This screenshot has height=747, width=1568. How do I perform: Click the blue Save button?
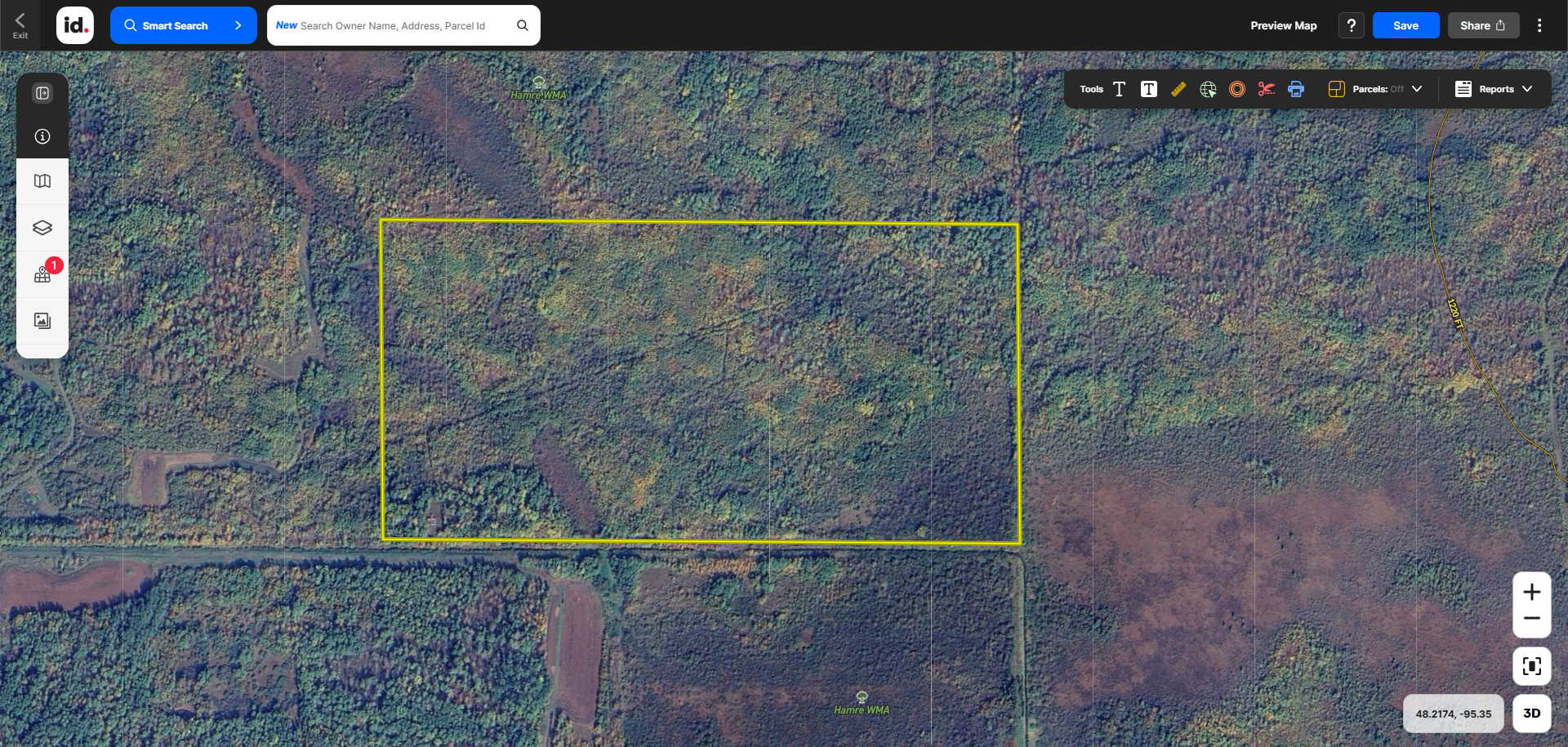click(x=1405, y=25)
